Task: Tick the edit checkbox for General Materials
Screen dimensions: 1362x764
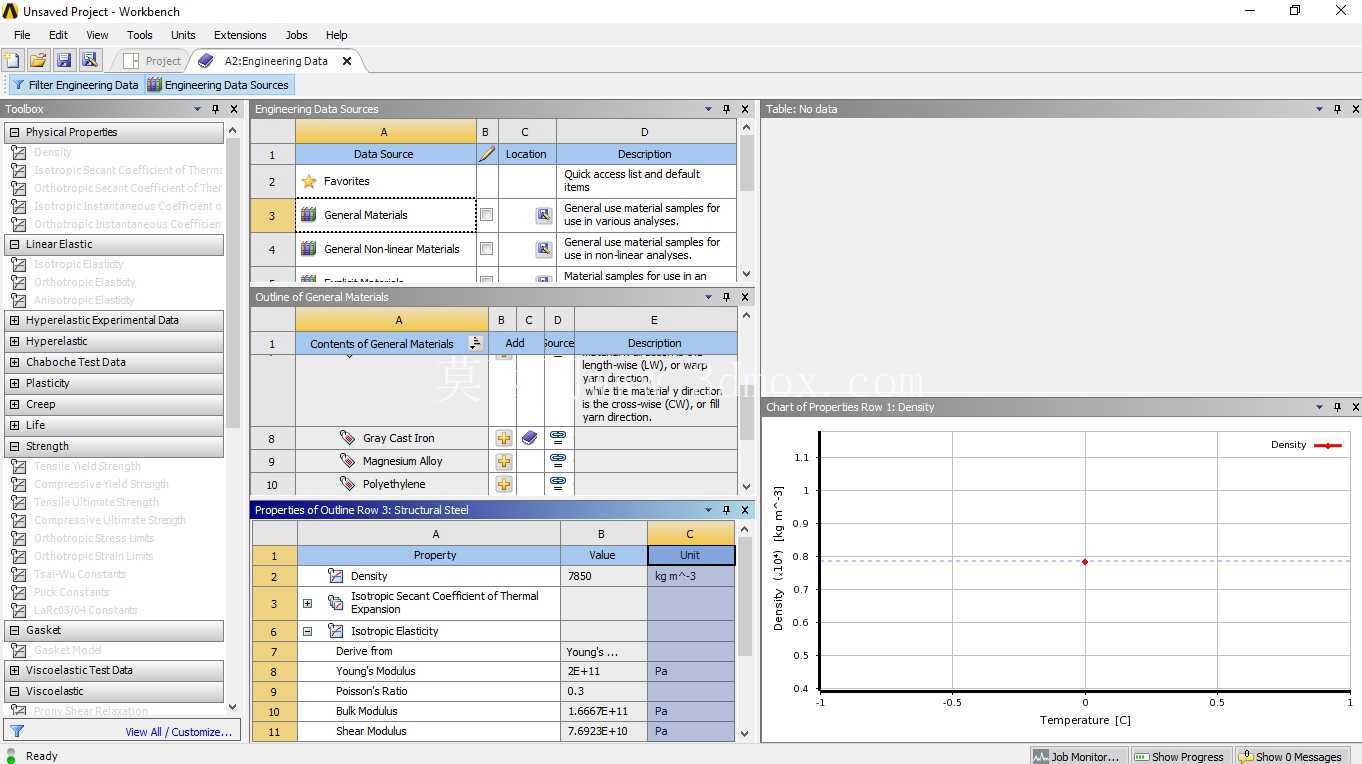Action: 487,215
